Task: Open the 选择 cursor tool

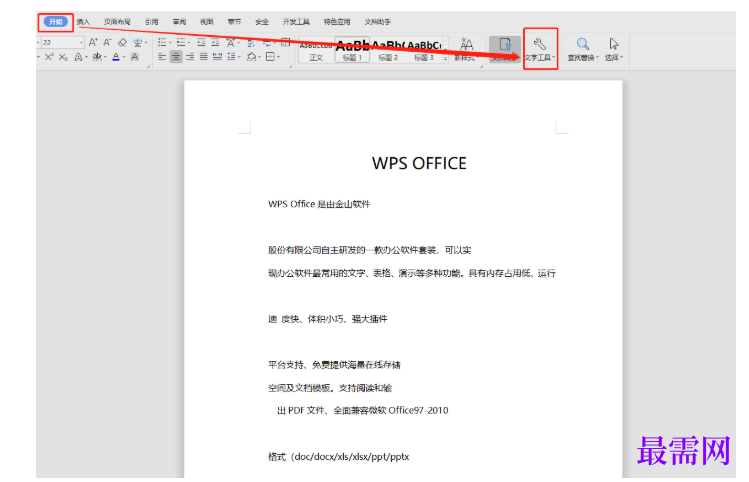Action: tap(614, 50)
